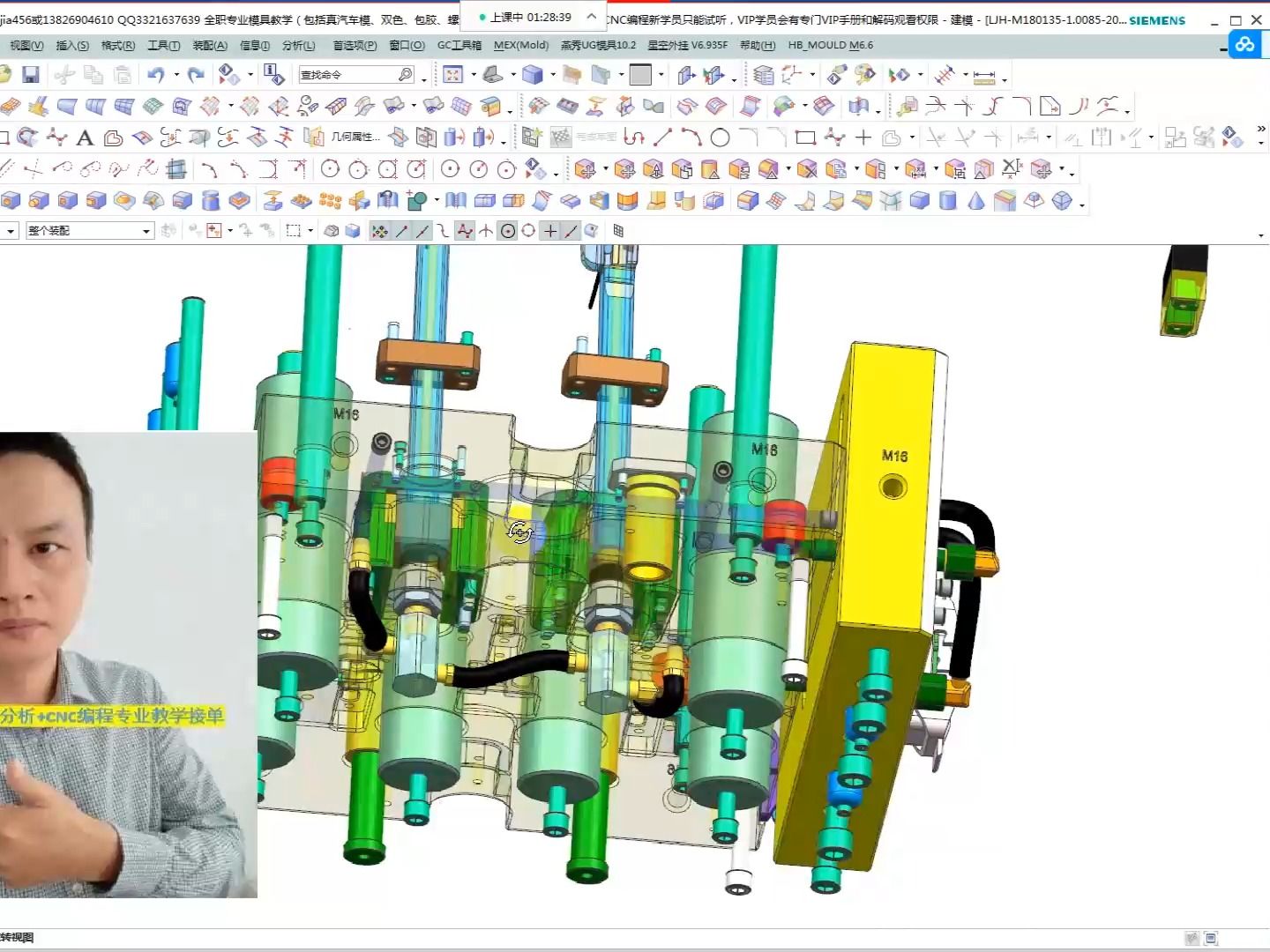Open the HB_MOULD M6.6 menu
1270x952 pixels.
831,45
